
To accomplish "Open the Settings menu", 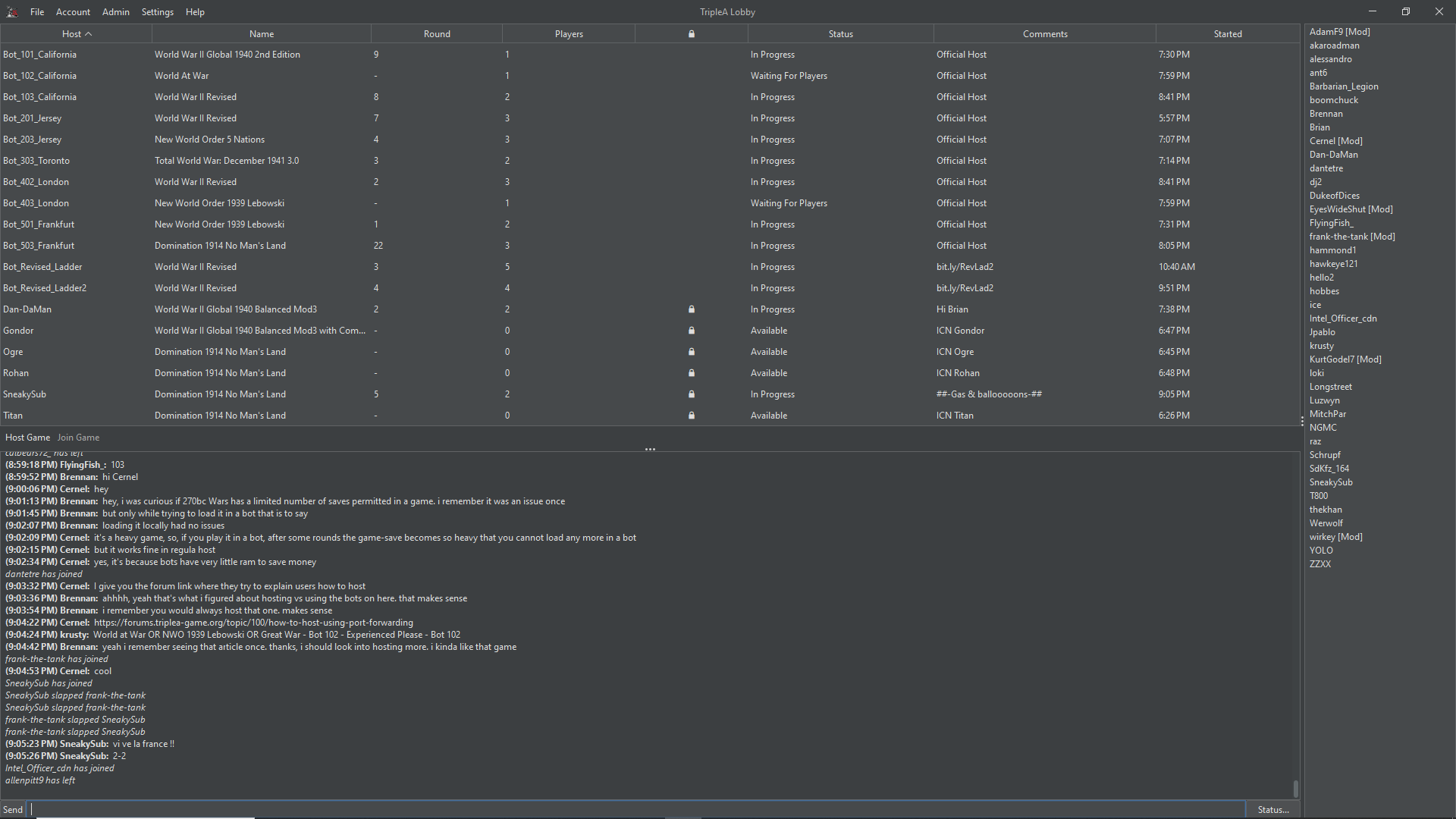I will click(158, 12).
